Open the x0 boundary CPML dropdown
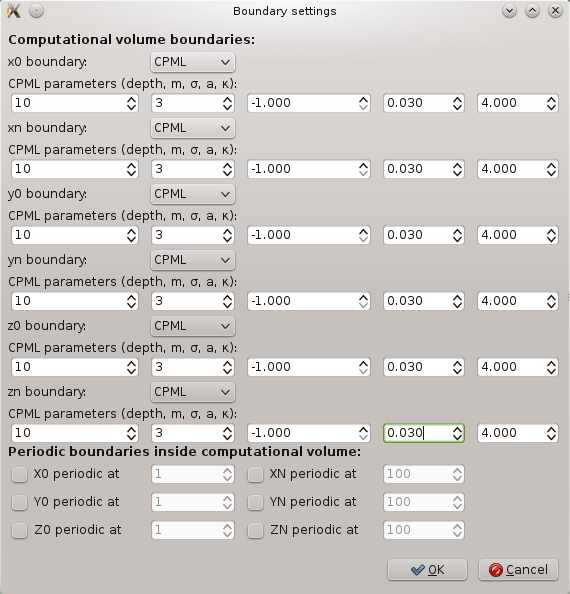This screenshot has height=594, width=570. pos(193,62)
